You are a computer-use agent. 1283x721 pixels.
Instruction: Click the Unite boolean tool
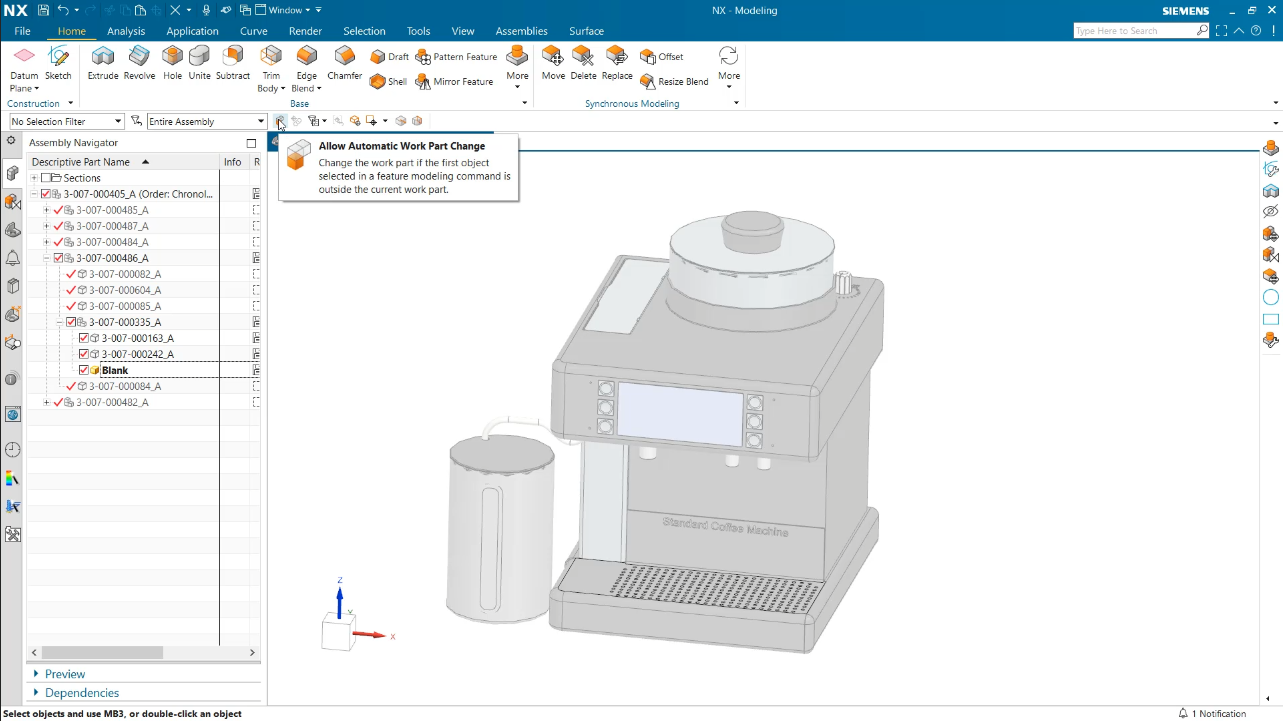click(x=199, y=62)
